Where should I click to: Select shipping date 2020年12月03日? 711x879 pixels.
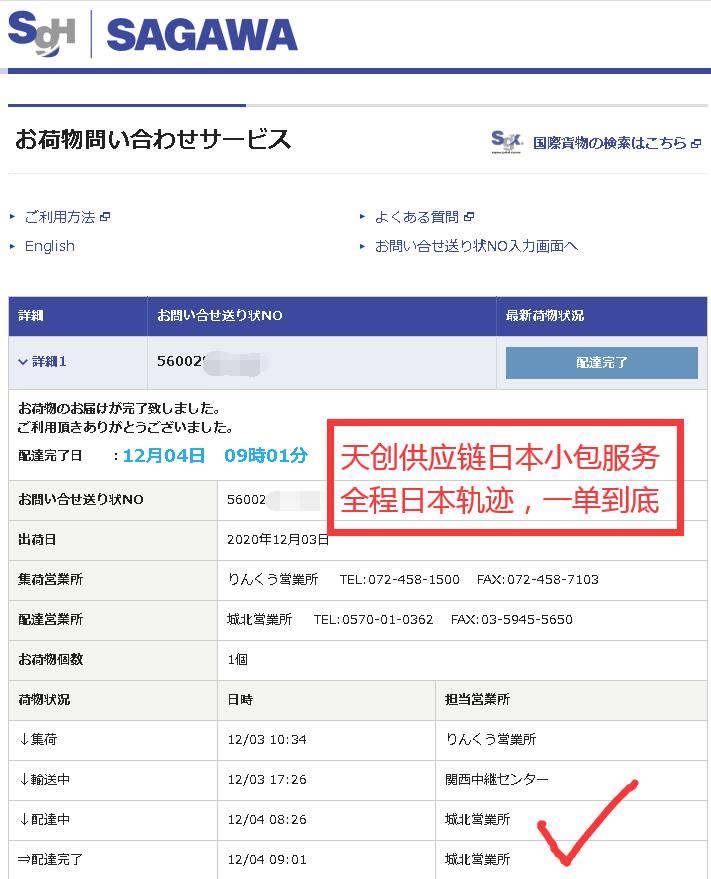click(278, 540)
